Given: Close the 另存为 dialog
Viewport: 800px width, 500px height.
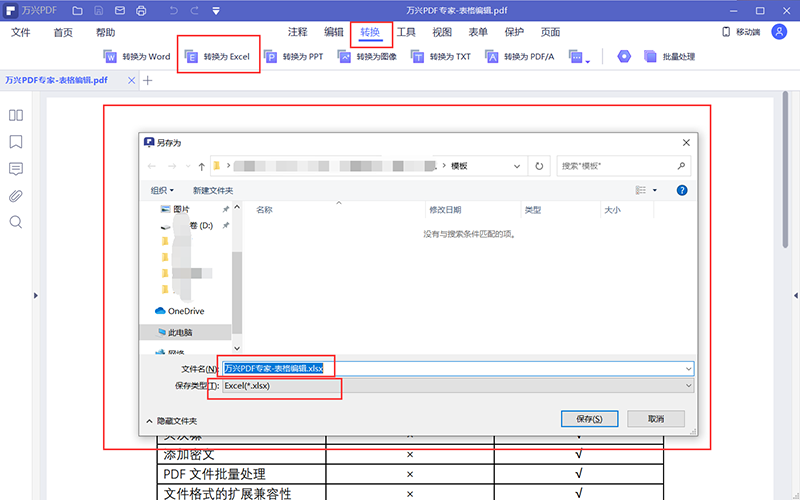Looking at the screenshot, I should (x=686, y=143).
